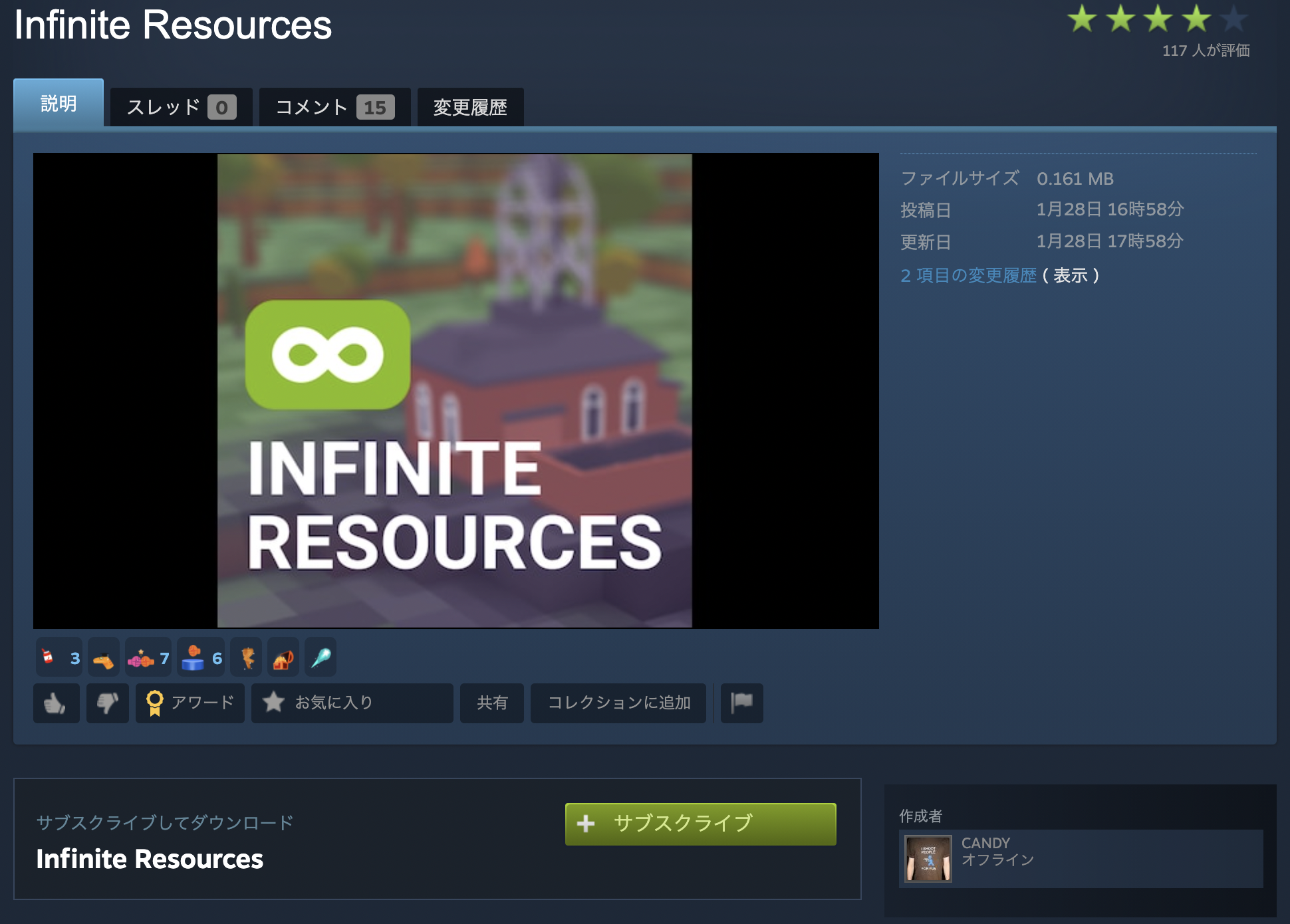Report this item using the flag icon

(741, 703)
